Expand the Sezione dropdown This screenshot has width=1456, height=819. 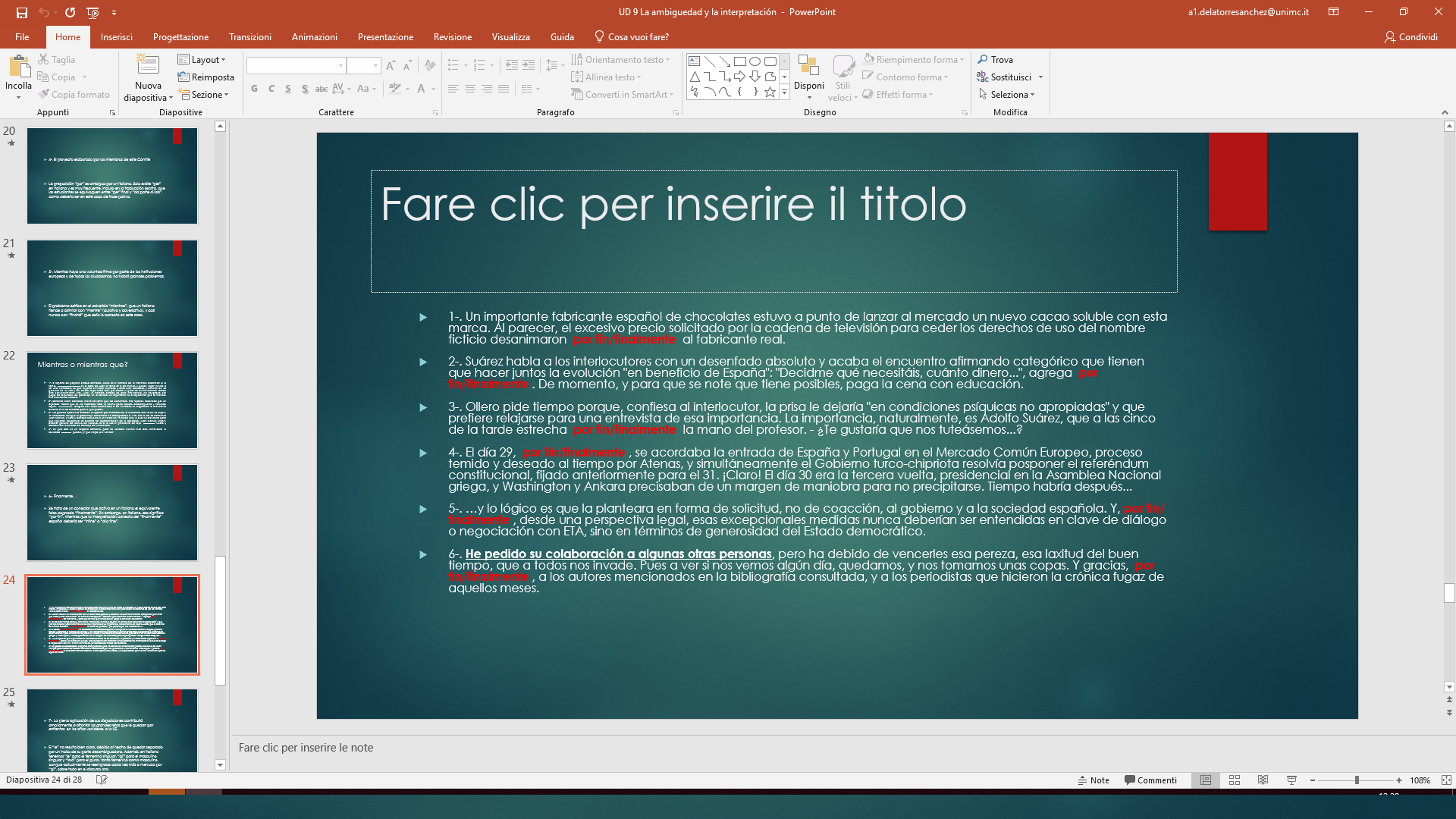202,95
